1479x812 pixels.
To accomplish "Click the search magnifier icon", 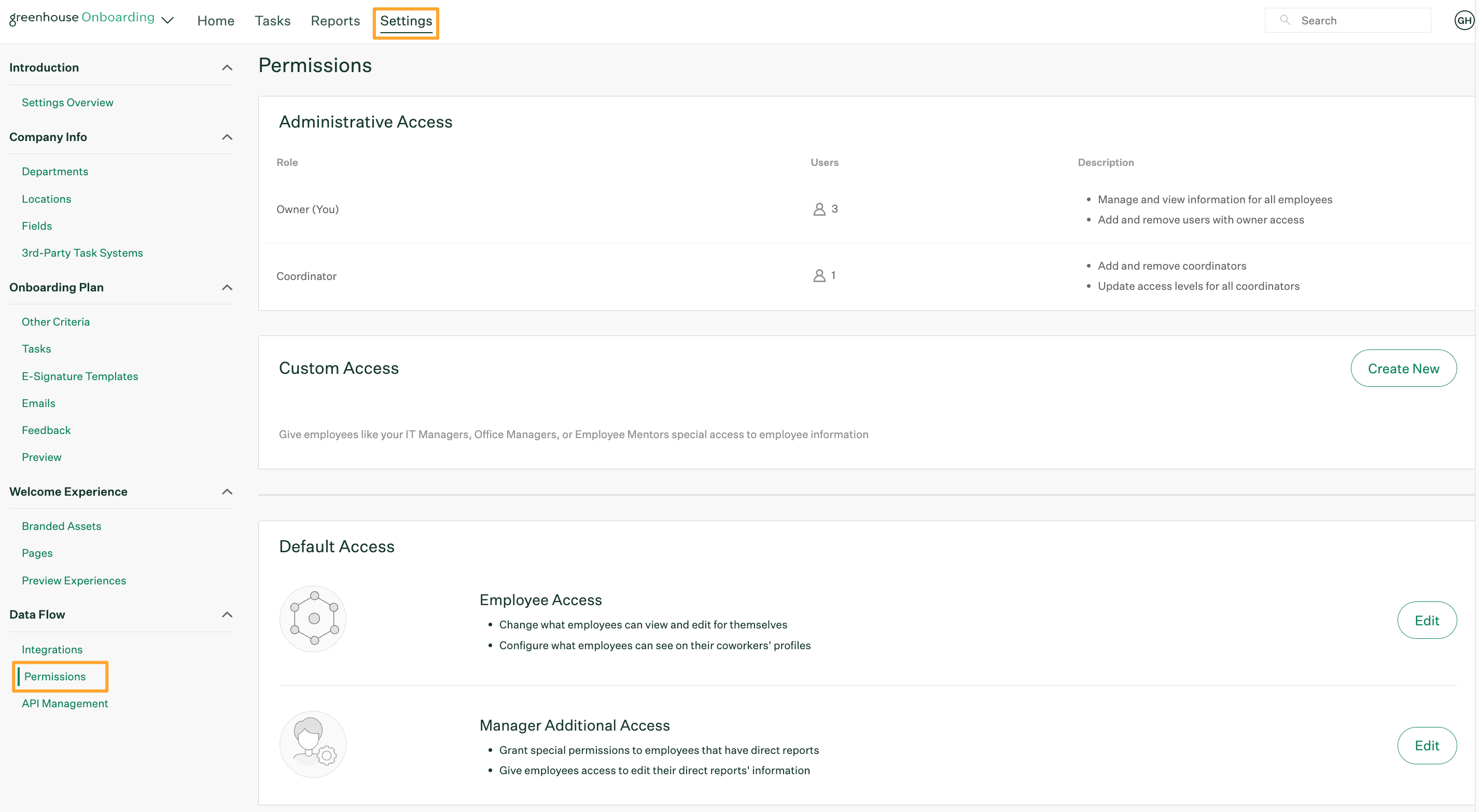I will point(1285,20).
